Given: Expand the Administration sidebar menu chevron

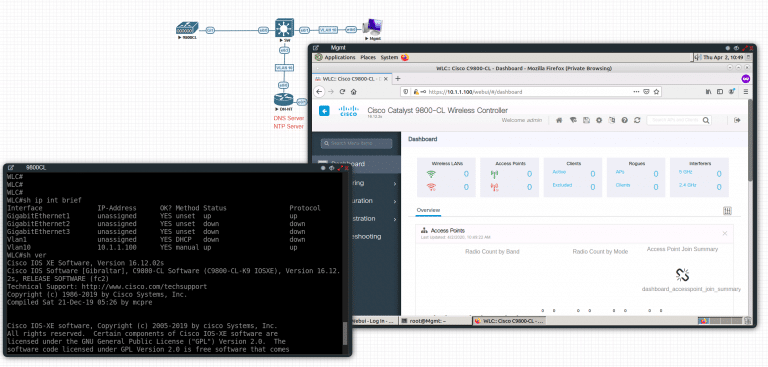Looking at the screenshot, I should pos(395,219).
